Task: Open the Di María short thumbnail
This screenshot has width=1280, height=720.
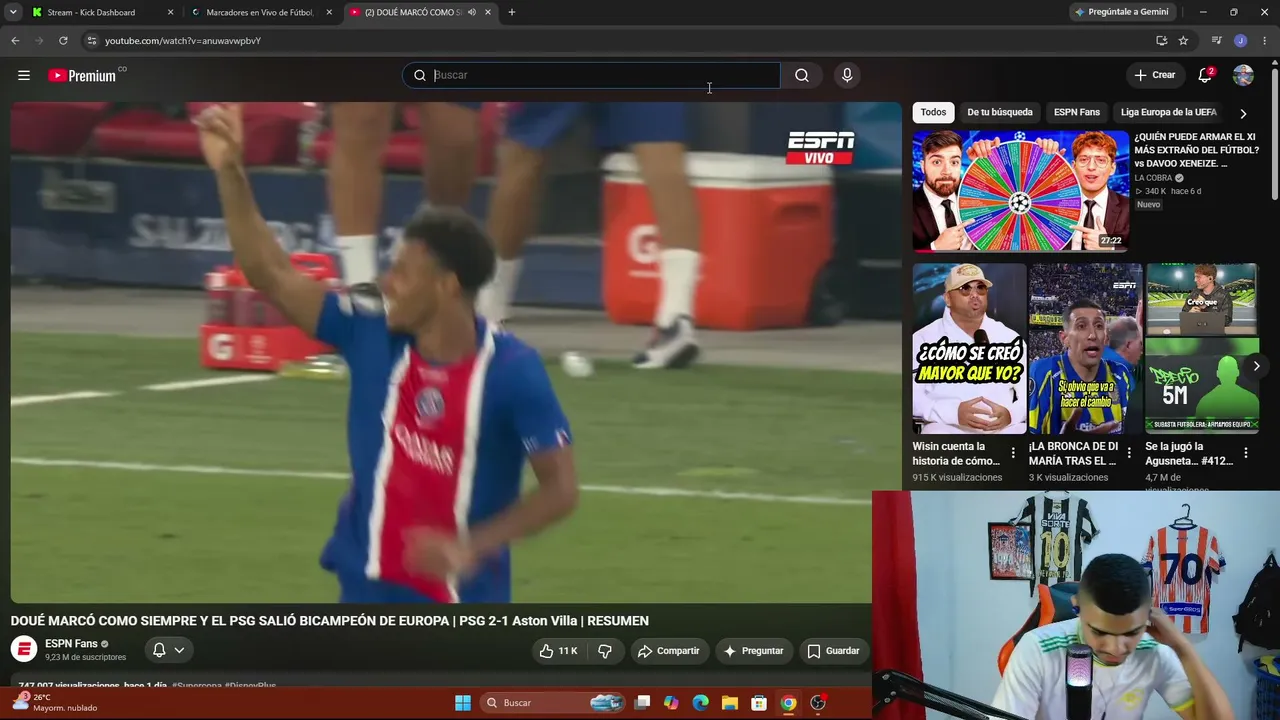Action: [1085, 348]
